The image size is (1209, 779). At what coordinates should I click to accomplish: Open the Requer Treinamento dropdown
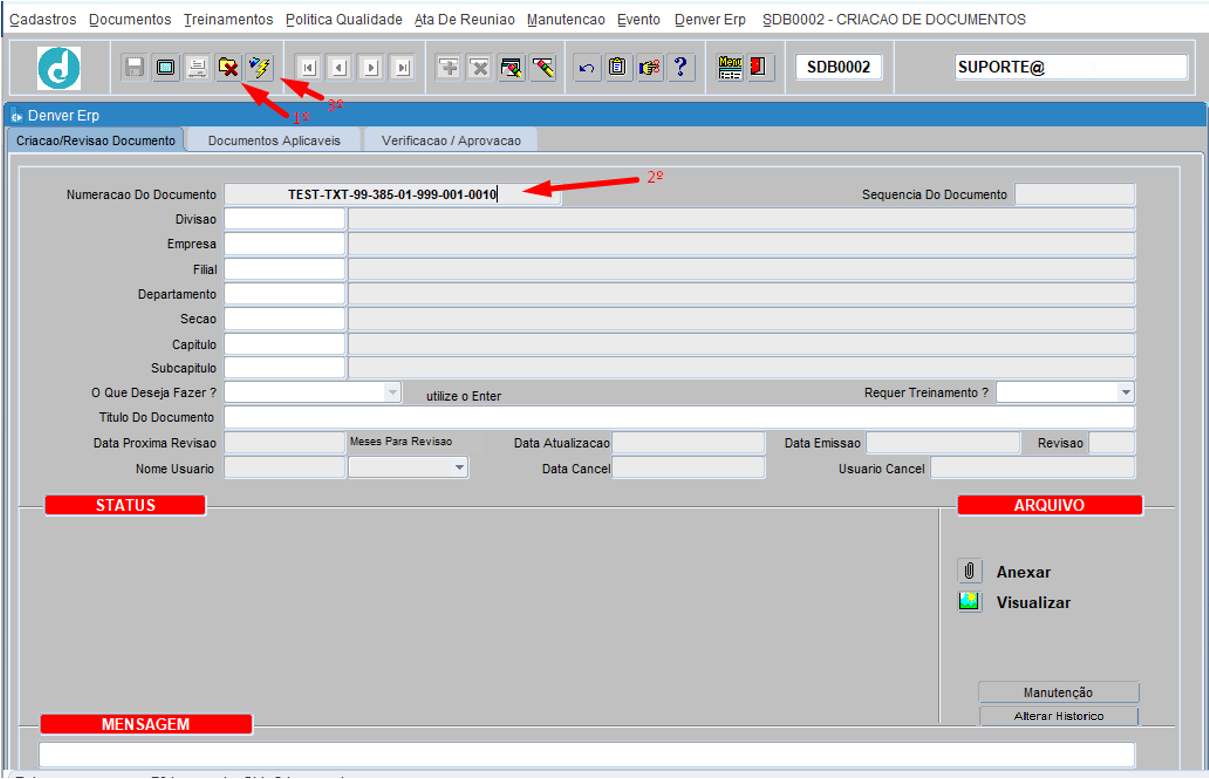(x=1126, y=393)
